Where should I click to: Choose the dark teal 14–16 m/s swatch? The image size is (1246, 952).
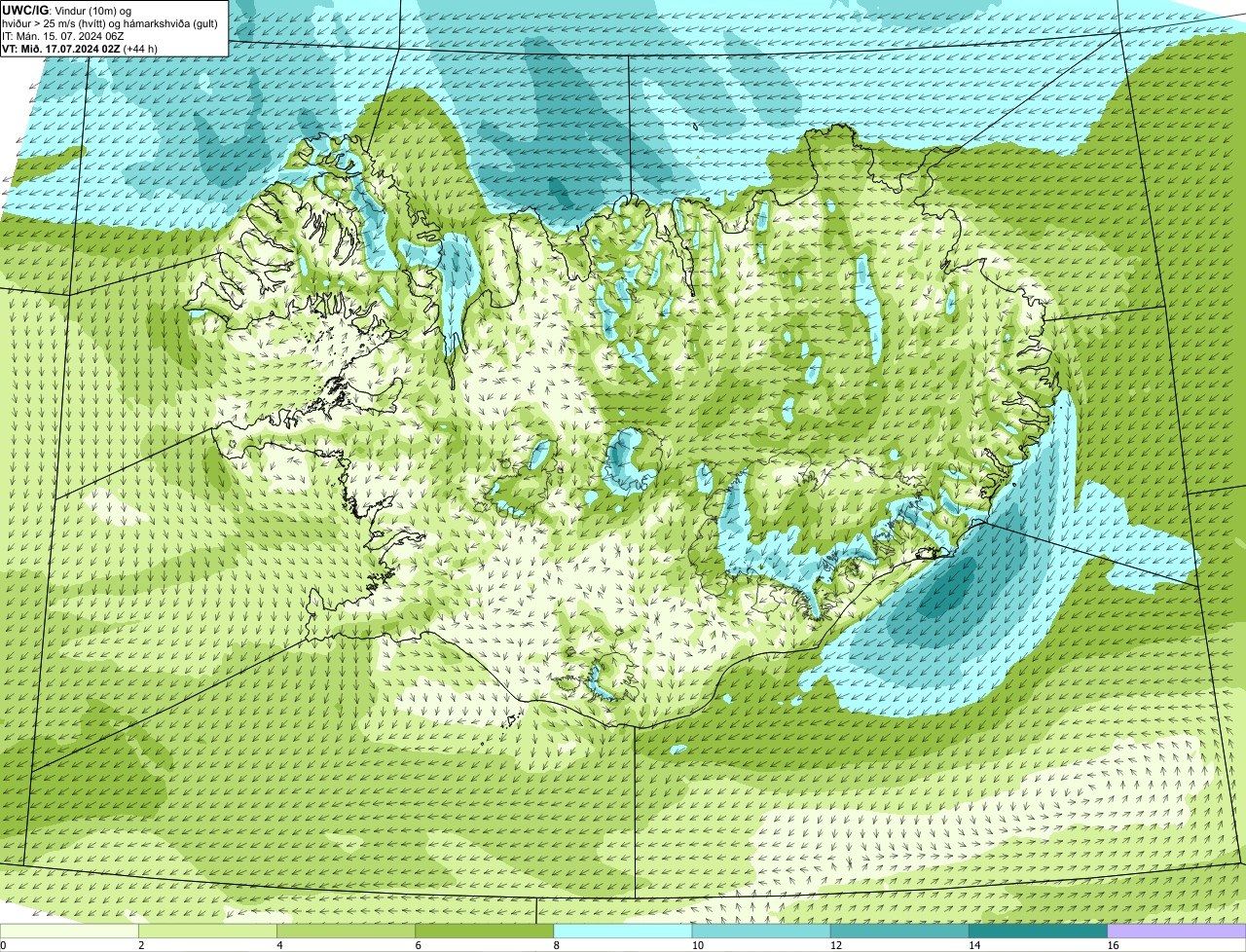pos(1038,932)
